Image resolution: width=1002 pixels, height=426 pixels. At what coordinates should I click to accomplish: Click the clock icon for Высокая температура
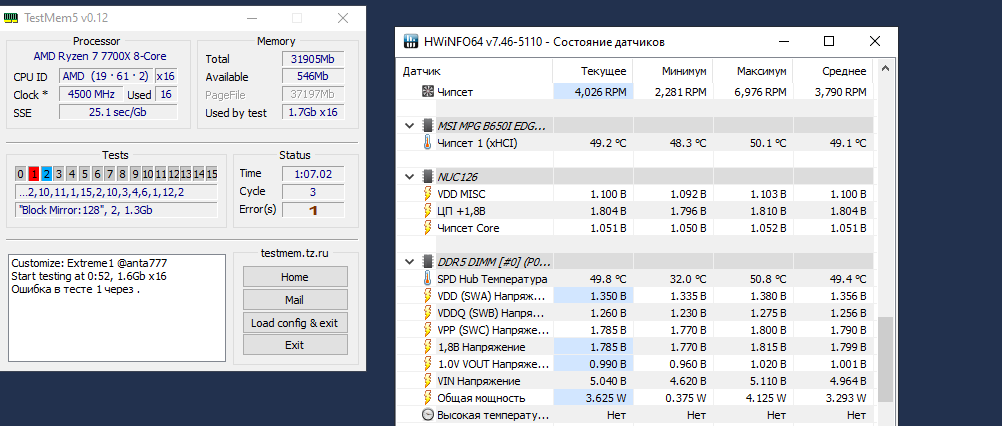click(x=428, y=415)
